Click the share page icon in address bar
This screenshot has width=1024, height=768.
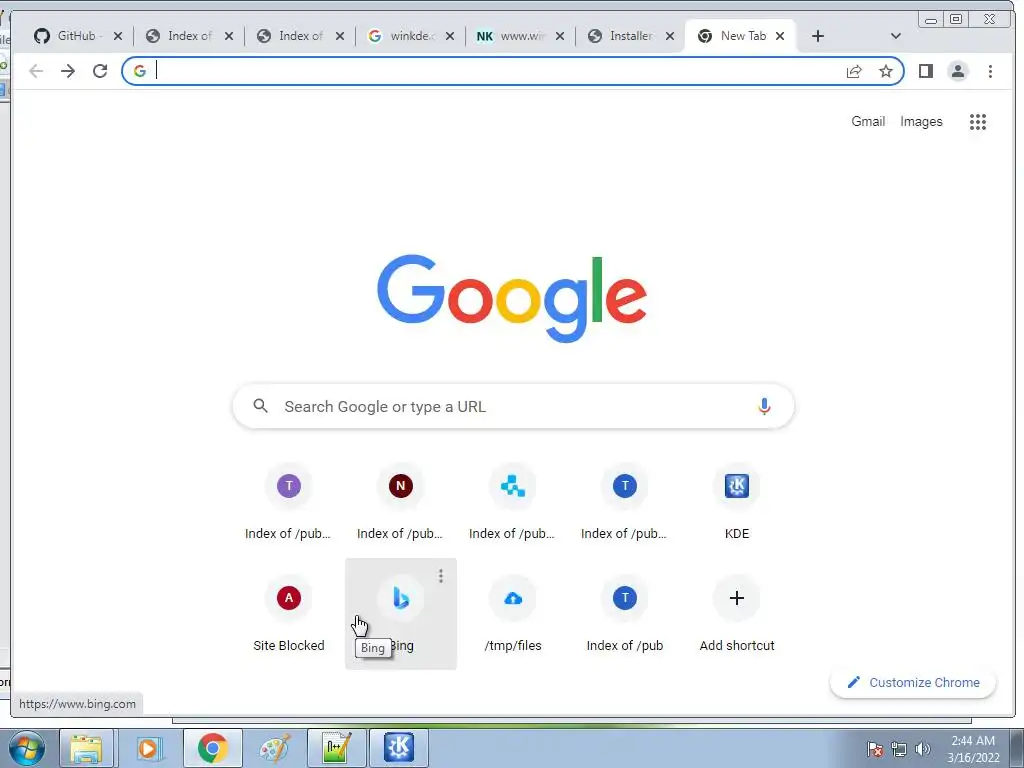[x=854, y=71]
